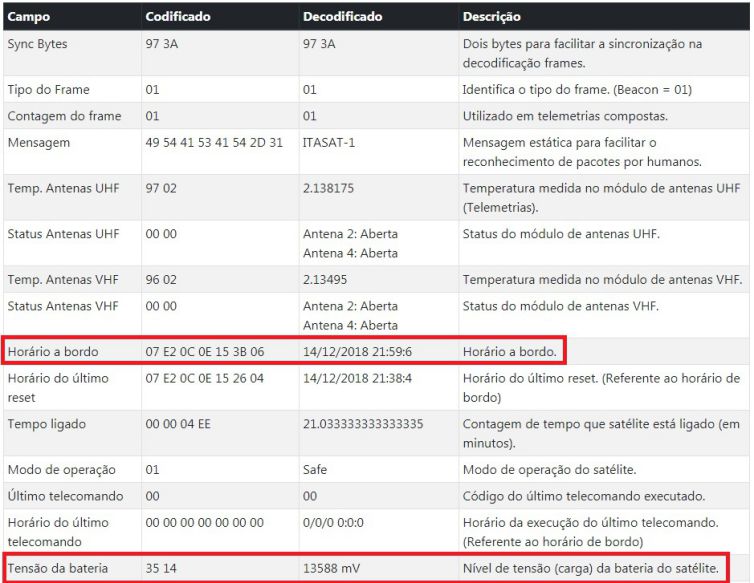The height and width of the screenshot is (583, 754).
Task: Select the 'Safe' operation mode value
Action: coord(316,470)
